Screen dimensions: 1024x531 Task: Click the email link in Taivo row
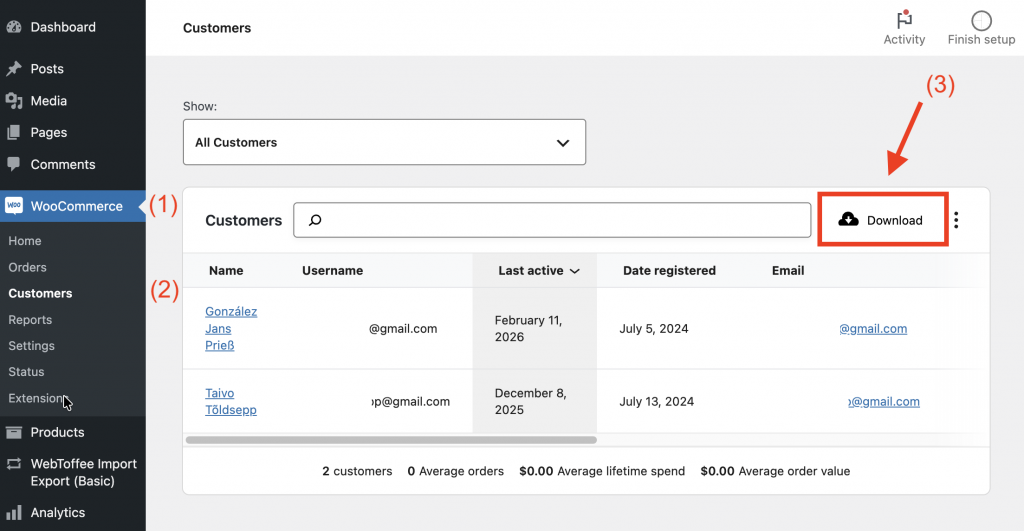[884, 401]
